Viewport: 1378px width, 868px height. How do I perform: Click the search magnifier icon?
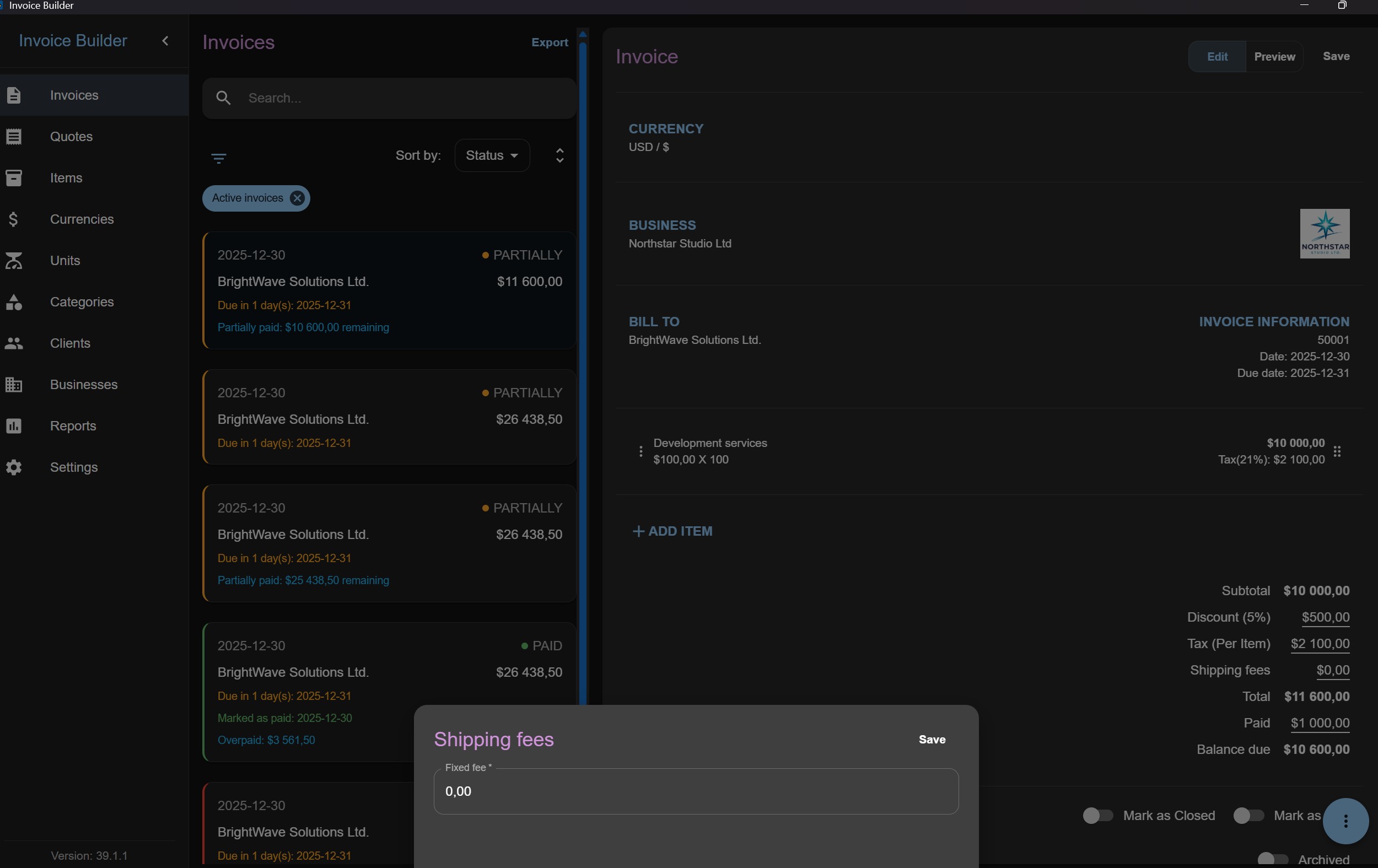(x=223, y=98)
